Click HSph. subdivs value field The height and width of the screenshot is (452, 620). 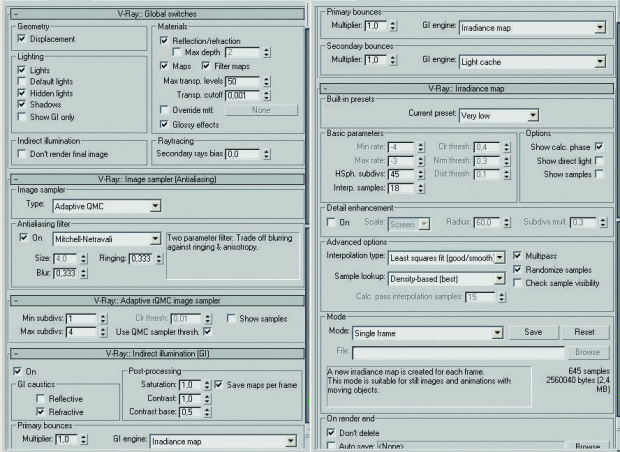tap(401, 174)
